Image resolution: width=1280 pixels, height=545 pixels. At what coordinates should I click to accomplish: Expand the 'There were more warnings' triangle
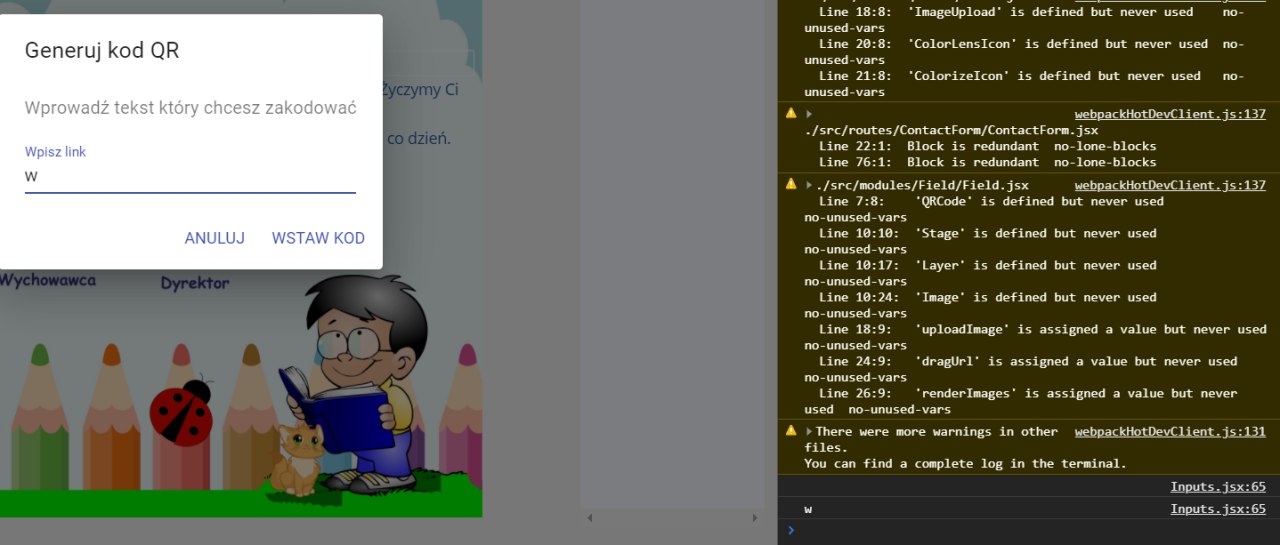(809, 432)
